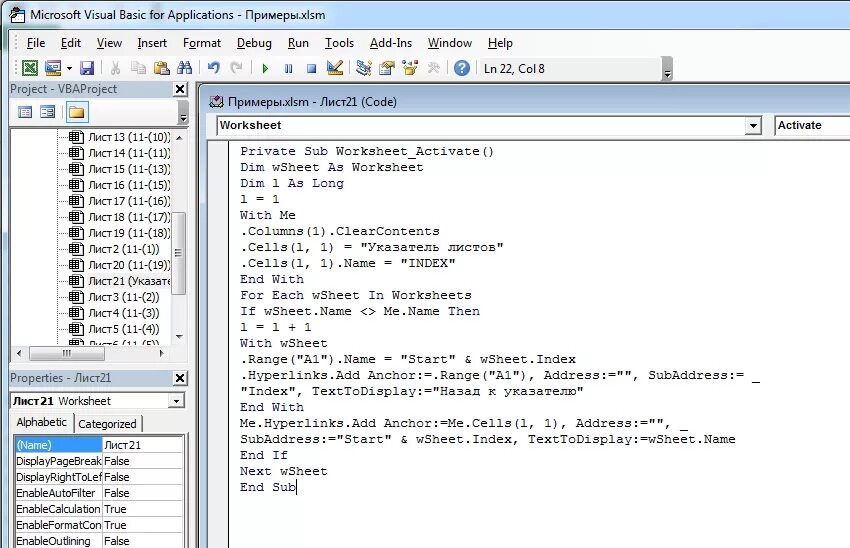This screenshot has height=548, width=850.
Task: Switch to the Alphabetic tab
Action: (x=42, y=422)
